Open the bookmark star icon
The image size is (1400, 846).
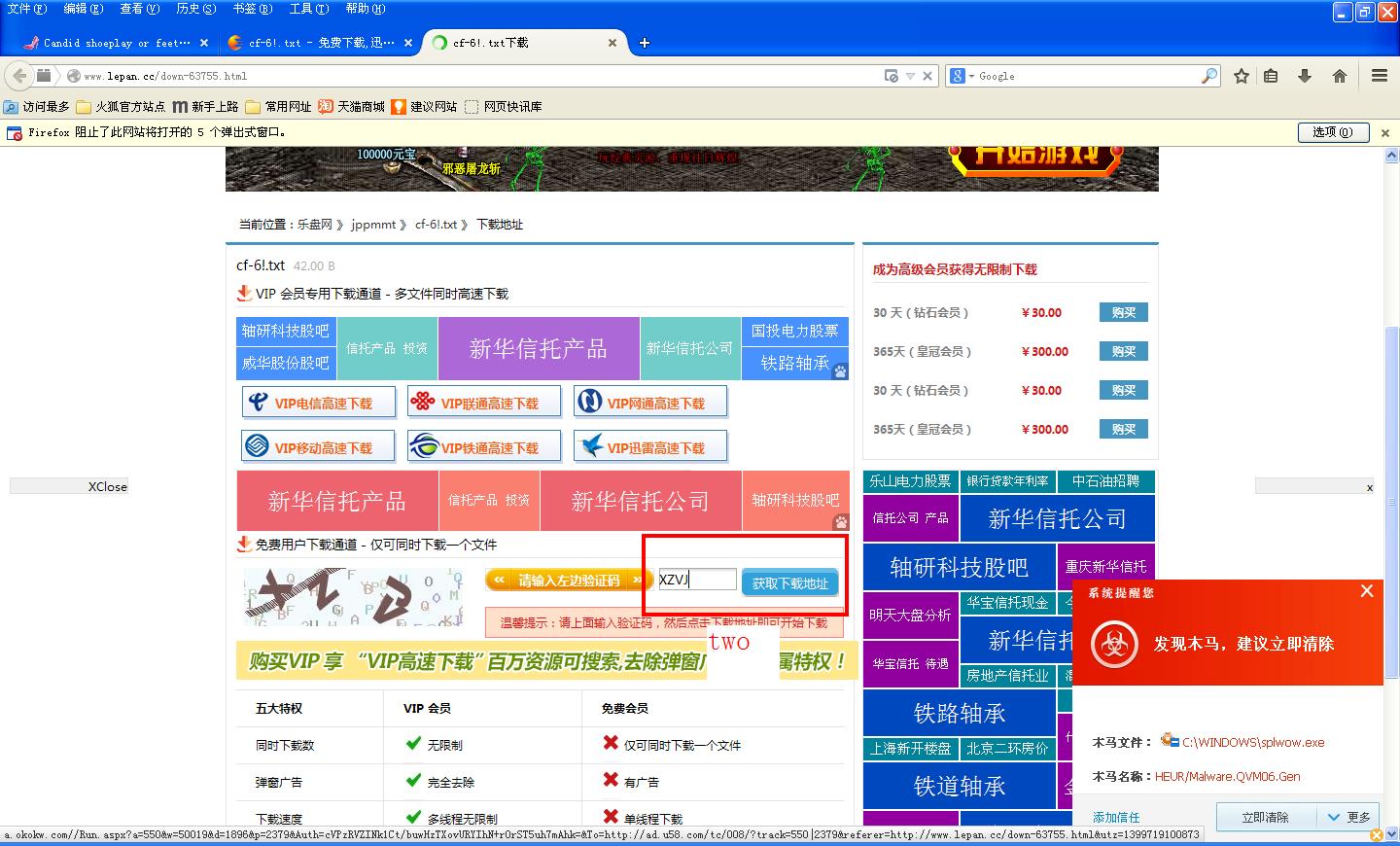[x=1242, y=76]
